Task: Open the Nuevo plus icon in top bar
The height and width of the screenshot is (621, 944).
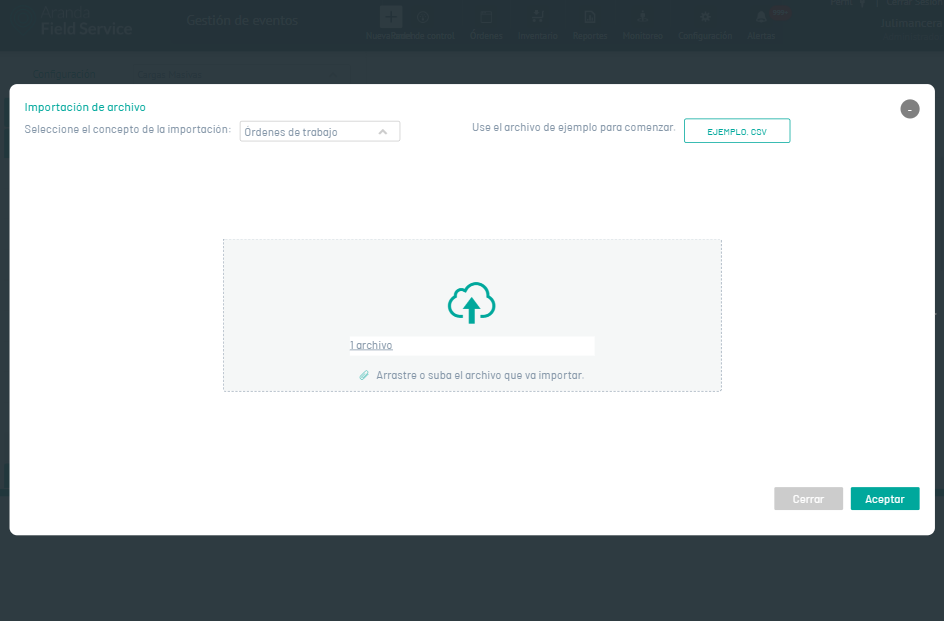Action: (391, 18)
